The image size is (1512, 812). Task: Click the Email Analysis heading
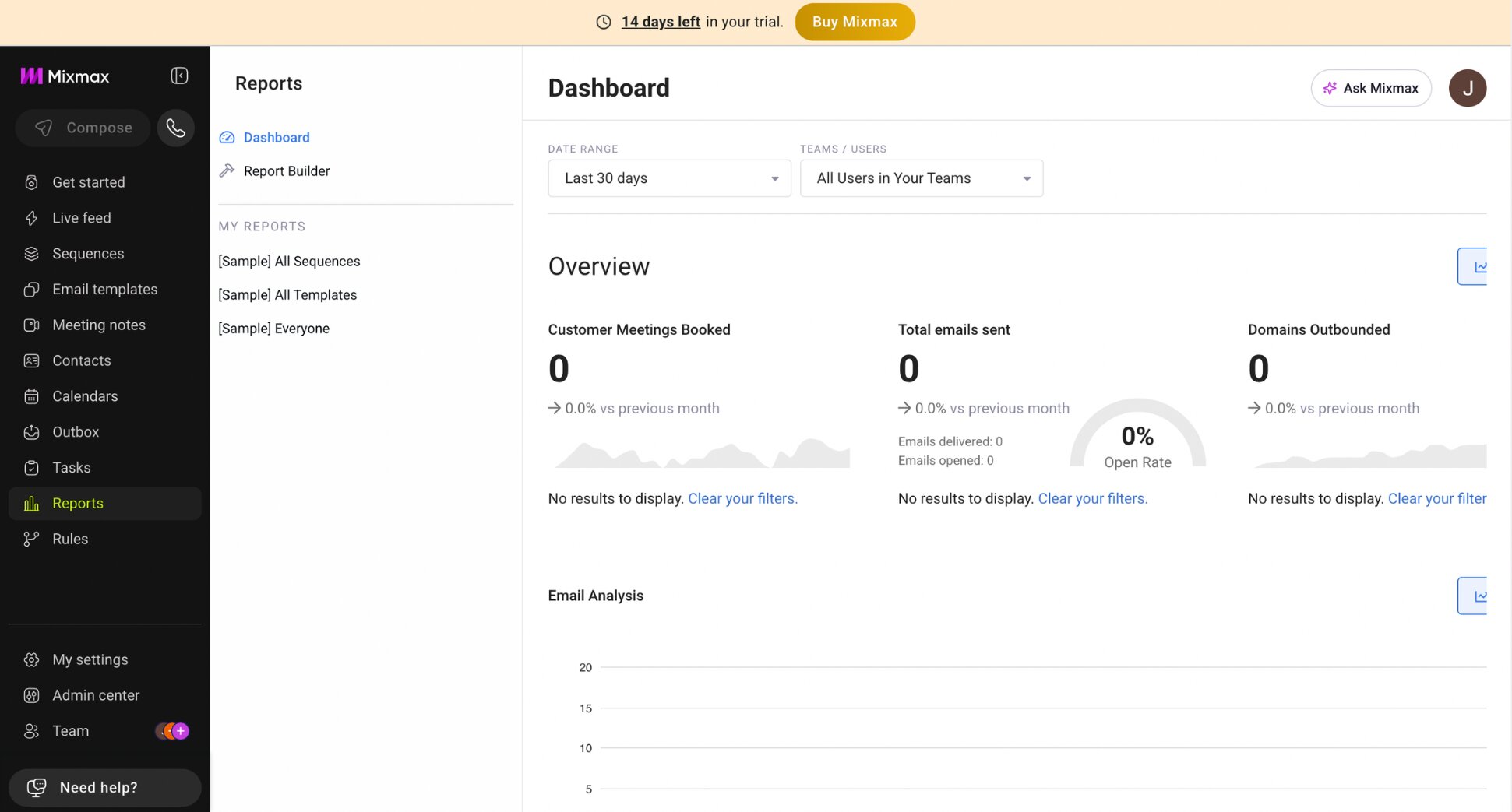(596, 596)
